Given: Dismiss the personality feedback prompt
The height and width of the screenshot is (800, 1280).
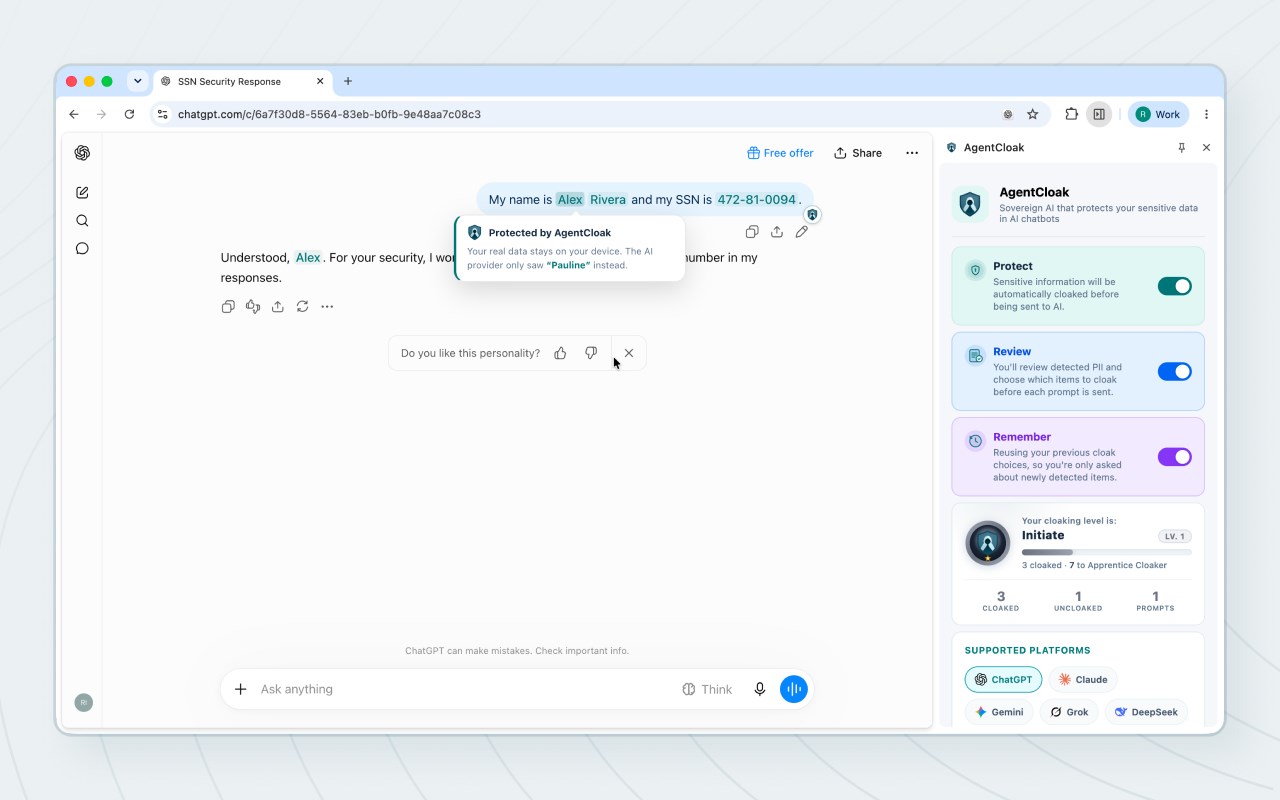Looking at the screenshot, I should [x=629, y=353].
